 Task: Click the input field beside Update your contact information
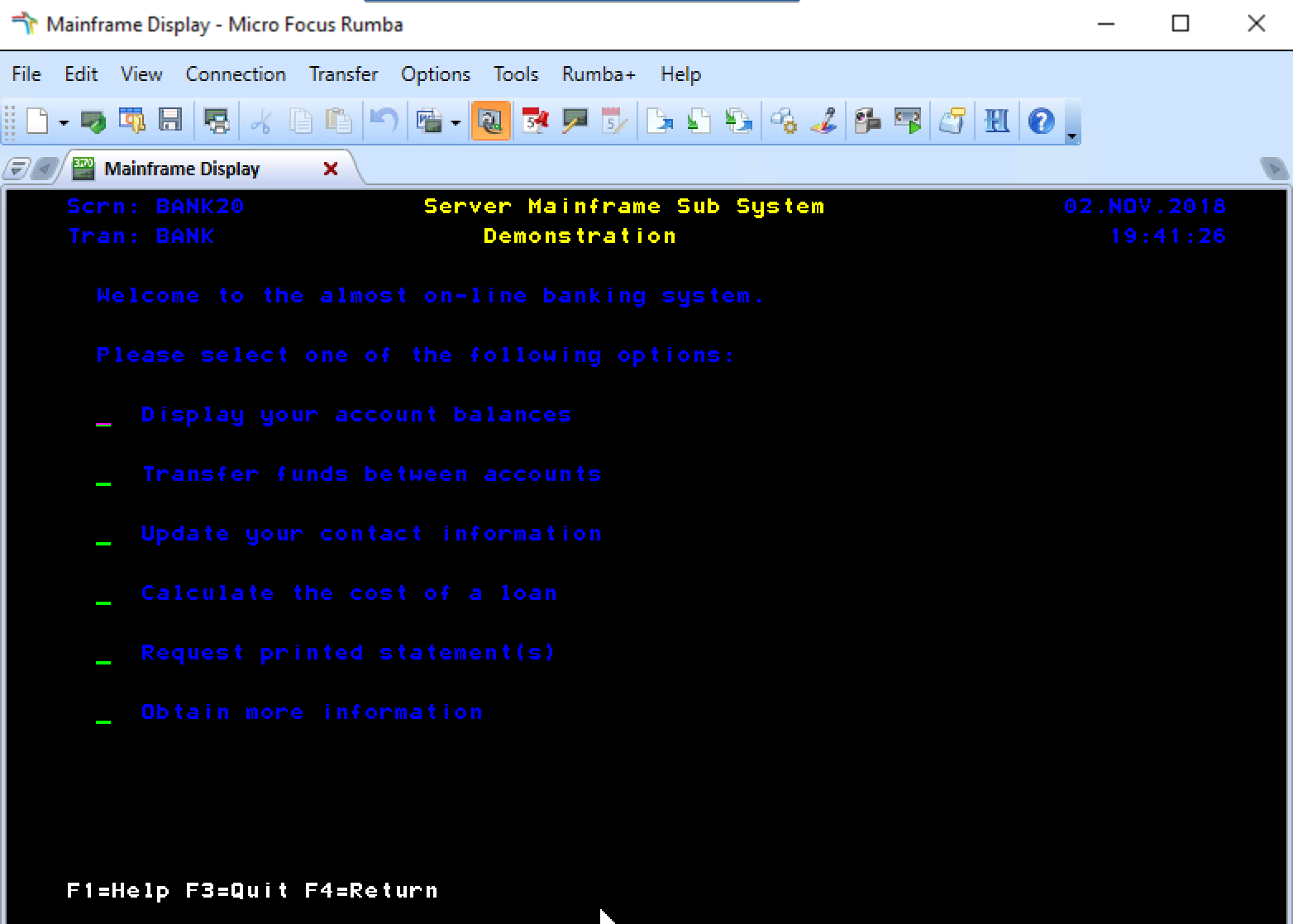103,534
